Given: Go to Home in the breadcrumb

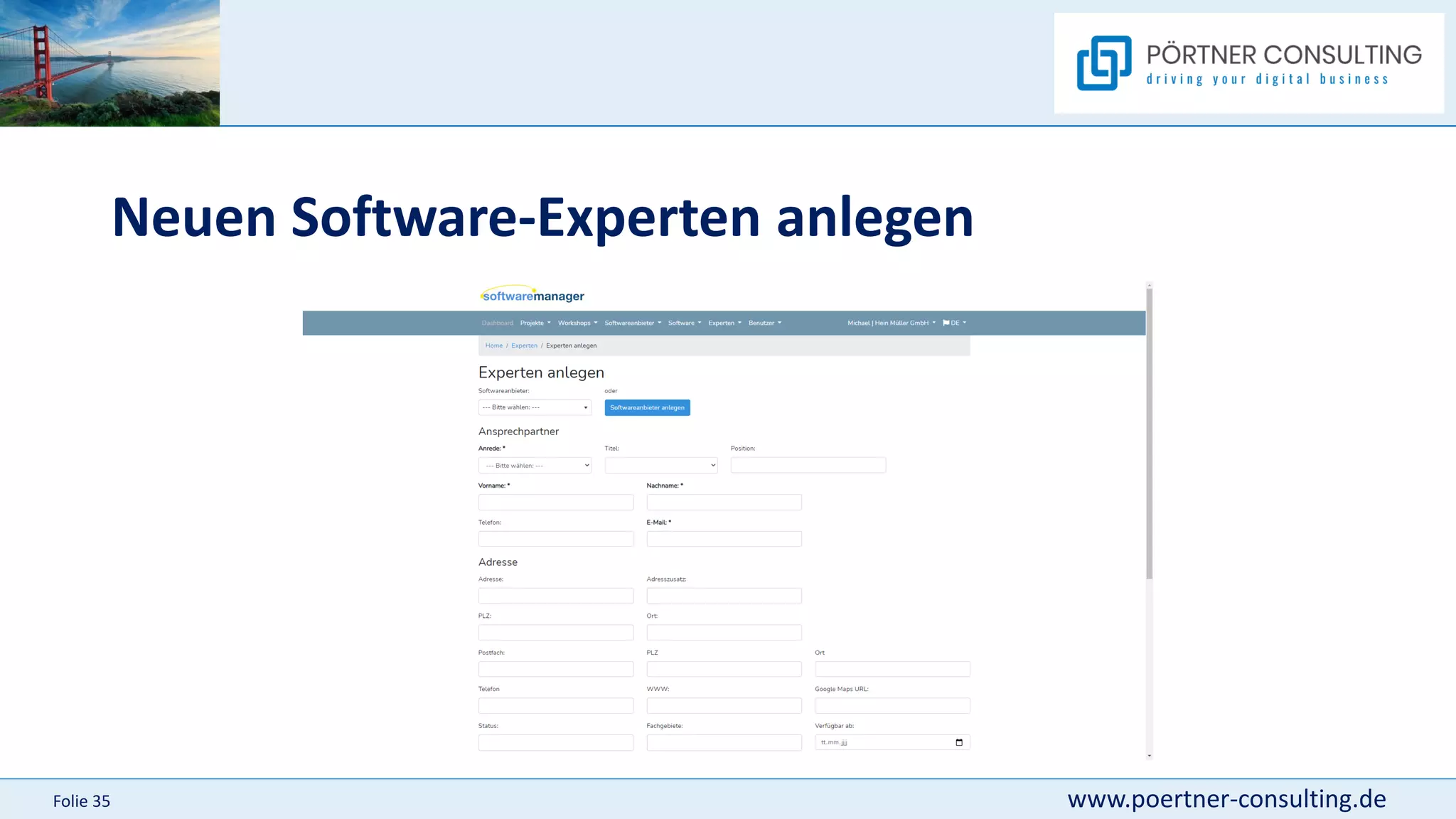Looking at the screenshot, I should tap(493, 346).
